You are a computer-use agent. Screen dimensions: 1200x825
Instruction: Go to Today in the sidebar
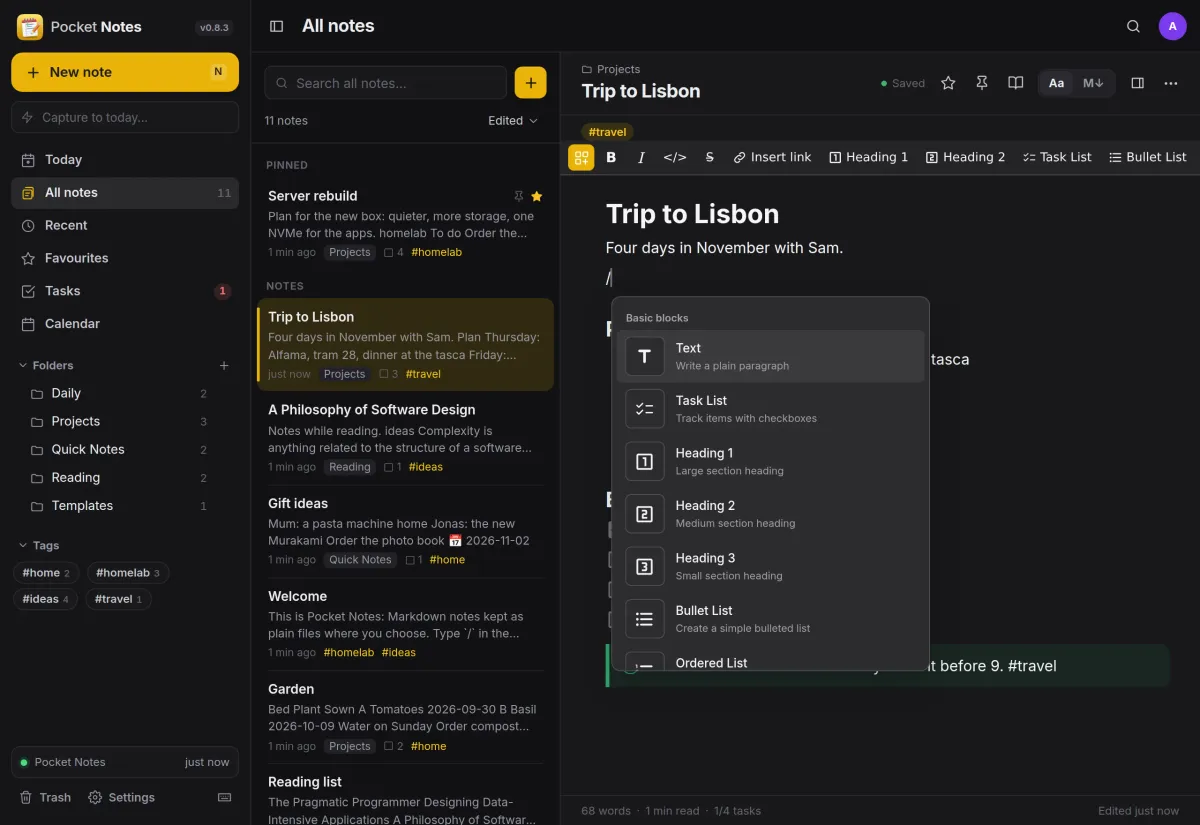click(125, 159)
